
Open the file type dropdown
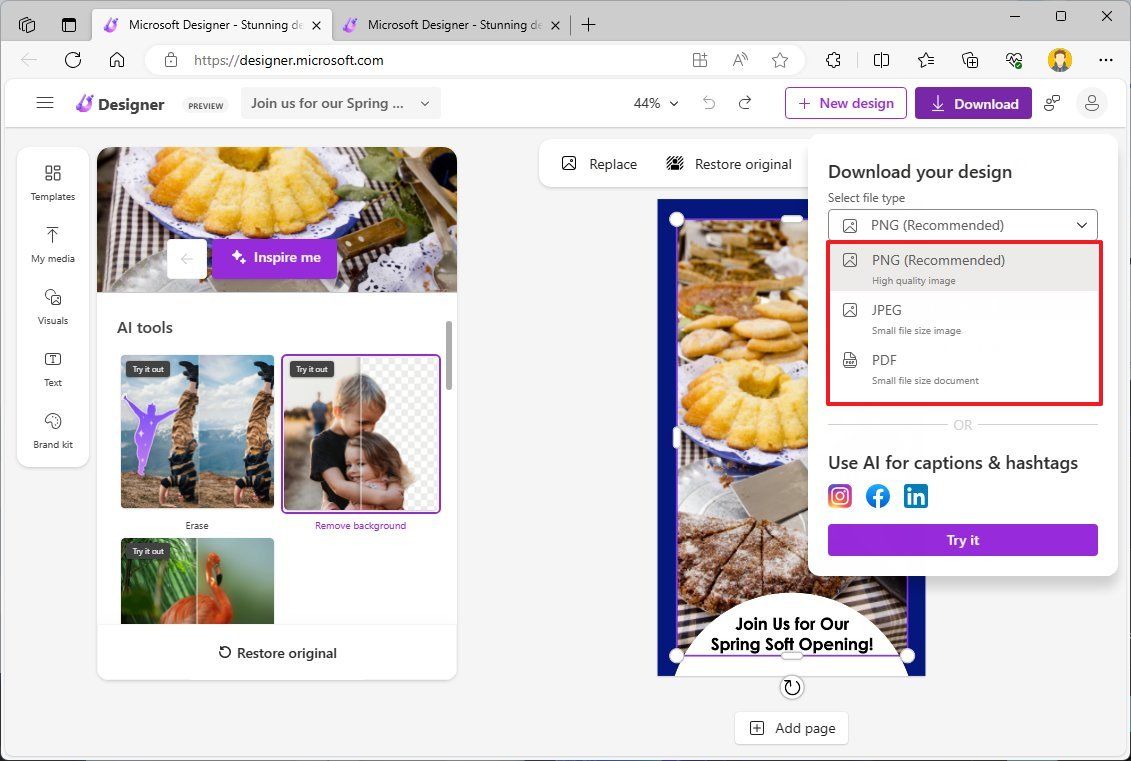(x=962, y=225)
